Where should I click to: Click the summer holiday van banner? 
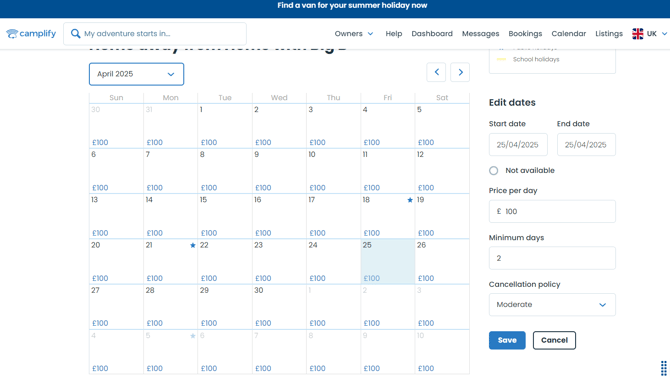click(x=352, y=6)
